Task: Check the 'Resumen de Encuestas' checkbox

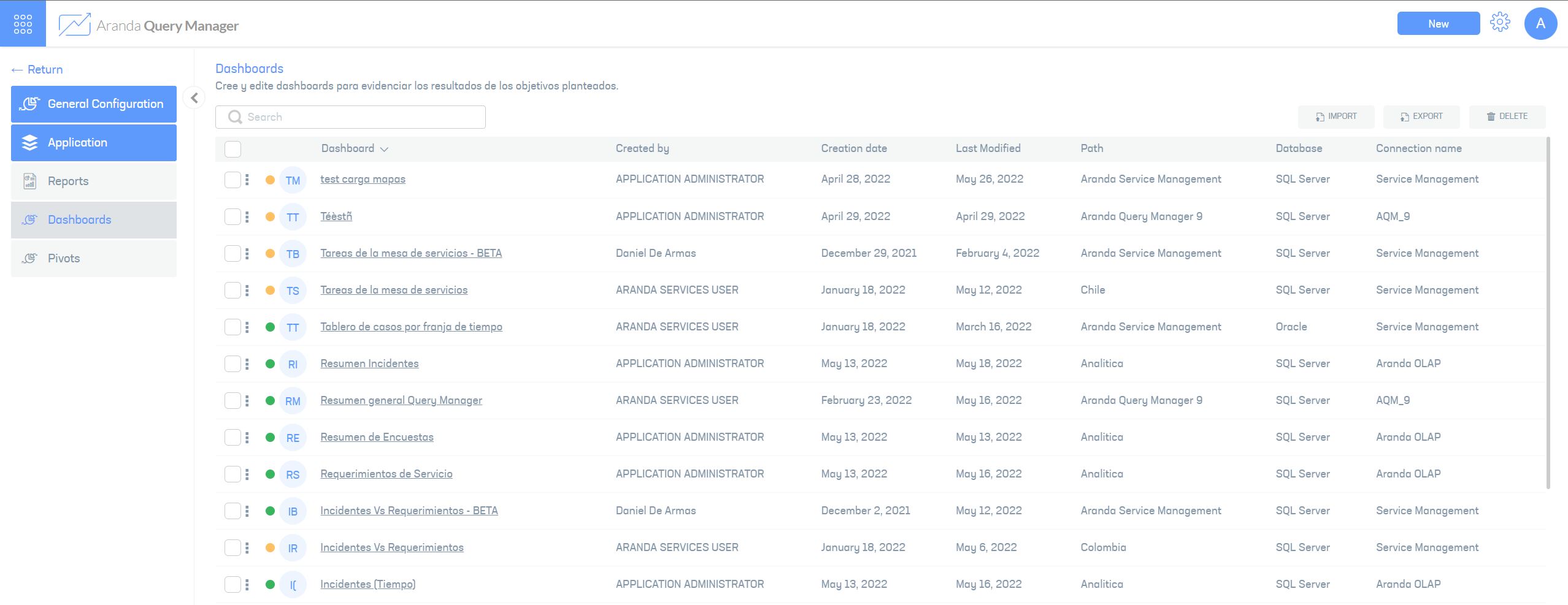Action: tap(233, 437)
